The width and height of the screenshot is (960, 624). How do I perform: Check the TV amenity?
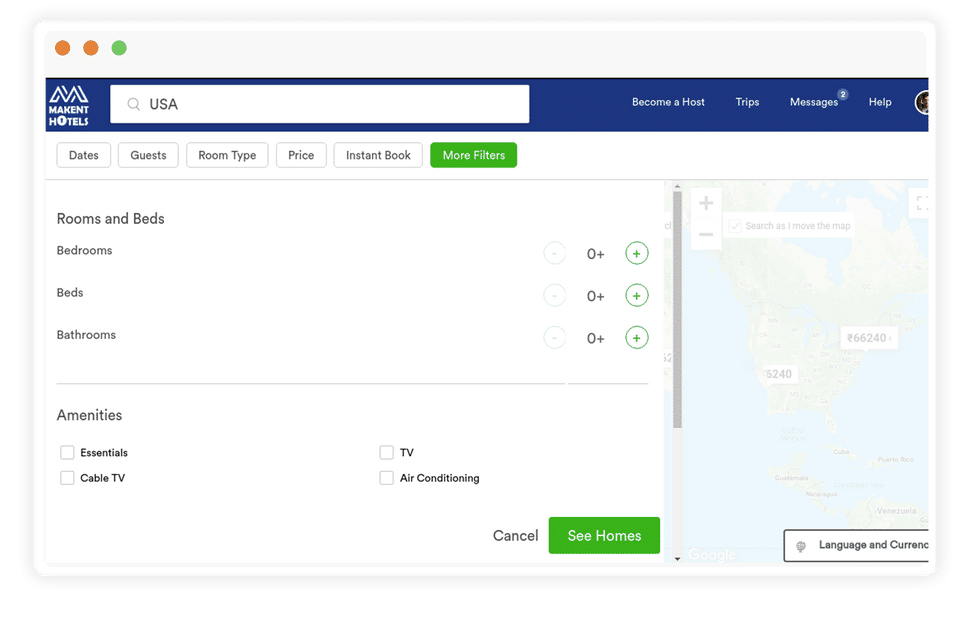(386, 453)
